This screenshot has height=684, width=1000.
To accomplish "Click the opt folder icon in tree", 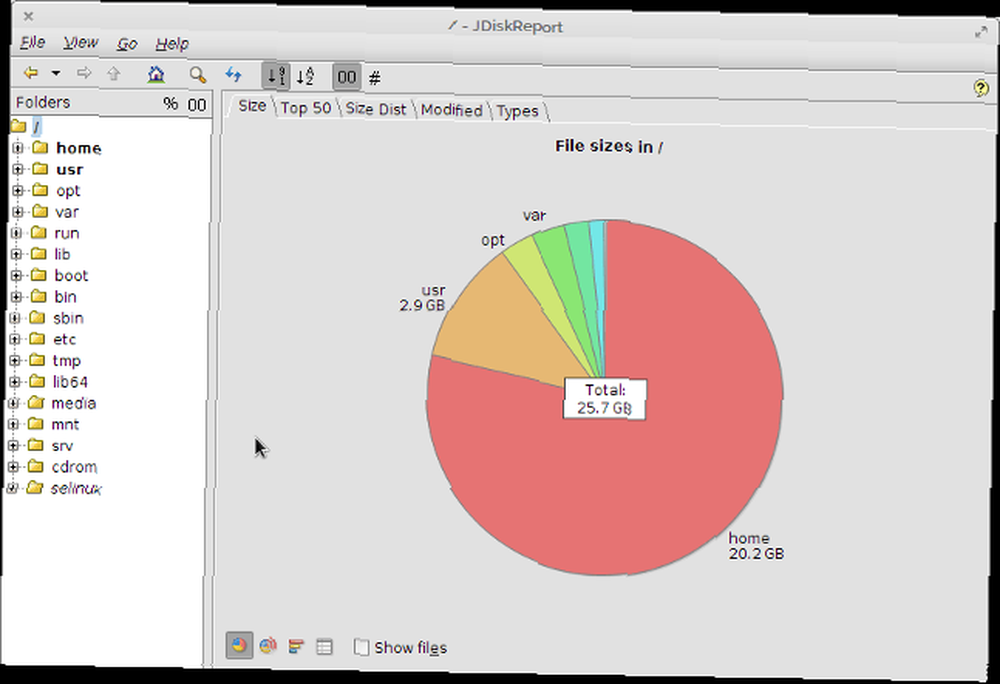I will click(x=40, y=190).
